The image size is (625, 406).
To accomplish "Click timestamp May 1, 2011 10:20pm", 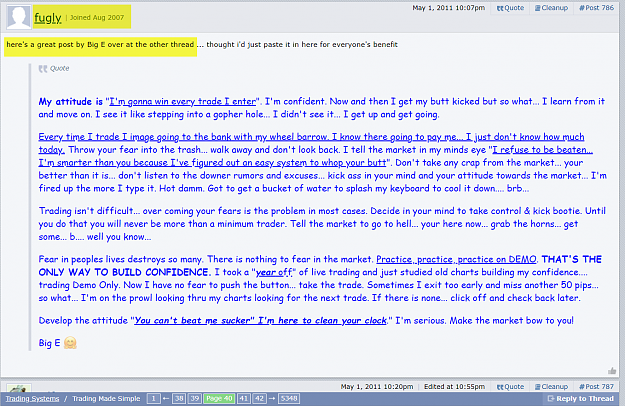I will (x=377, y=386).
